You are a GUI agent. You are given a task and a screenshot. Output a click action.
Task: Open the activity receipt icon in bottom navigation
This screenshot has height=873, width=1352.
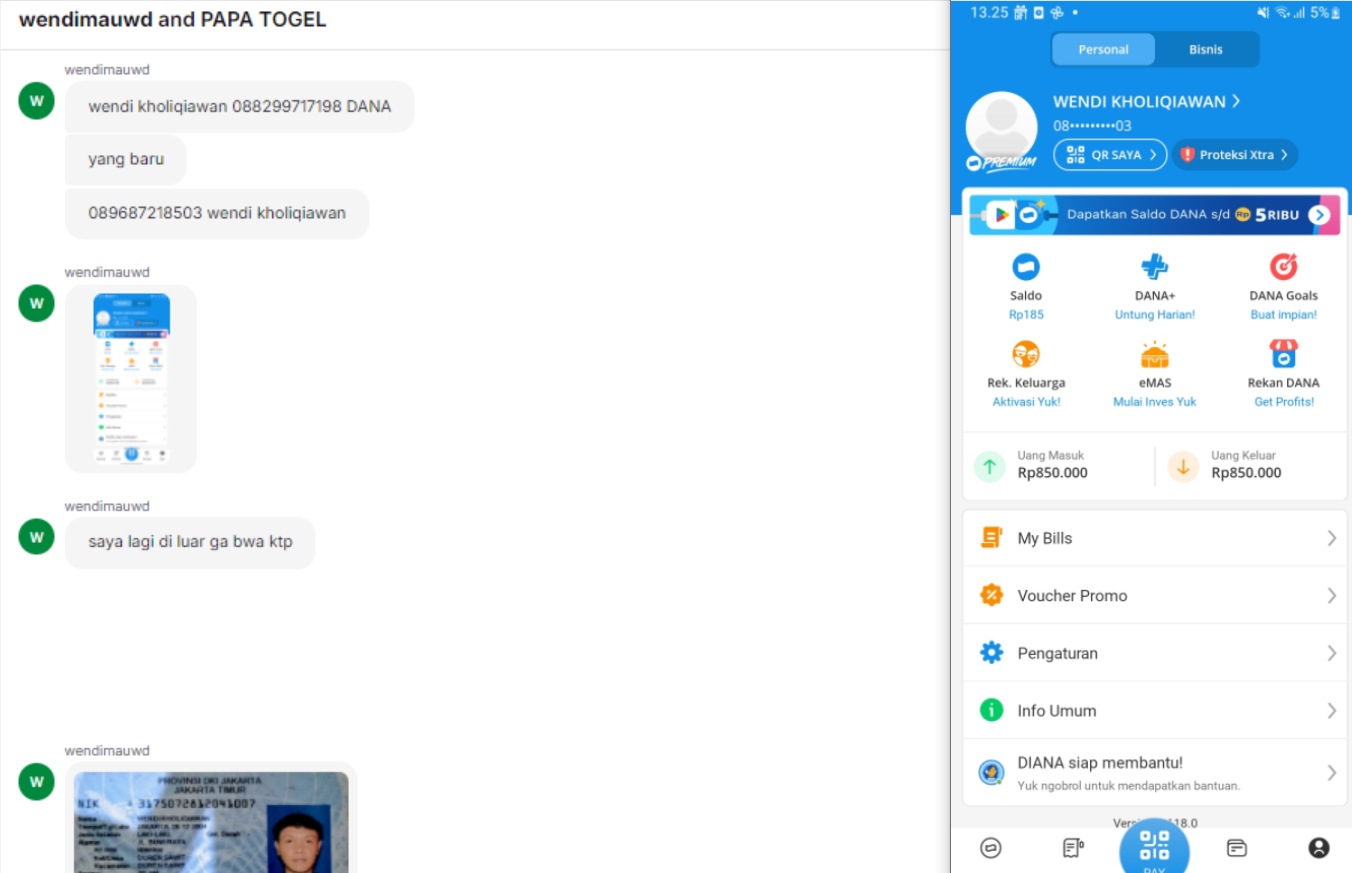click(x=1073, y=848)
